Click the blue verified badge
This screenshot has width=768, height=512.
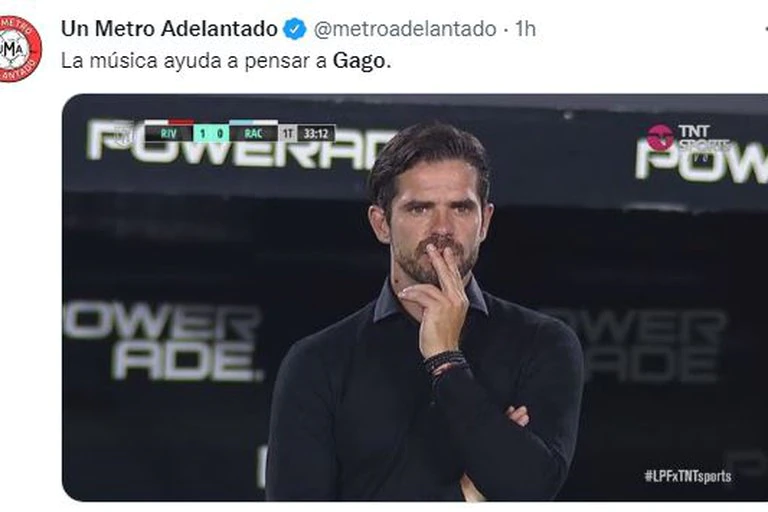click(x=295, y=29)
